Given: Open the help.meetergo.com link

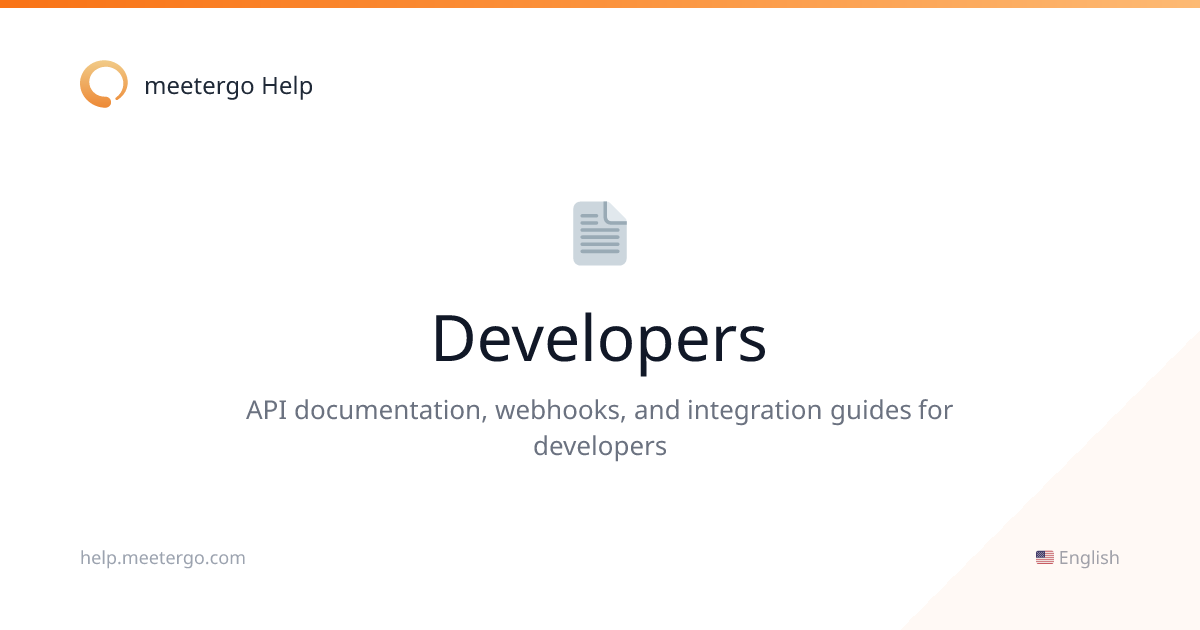Looking at the screenshot, I should click(163, 558).
